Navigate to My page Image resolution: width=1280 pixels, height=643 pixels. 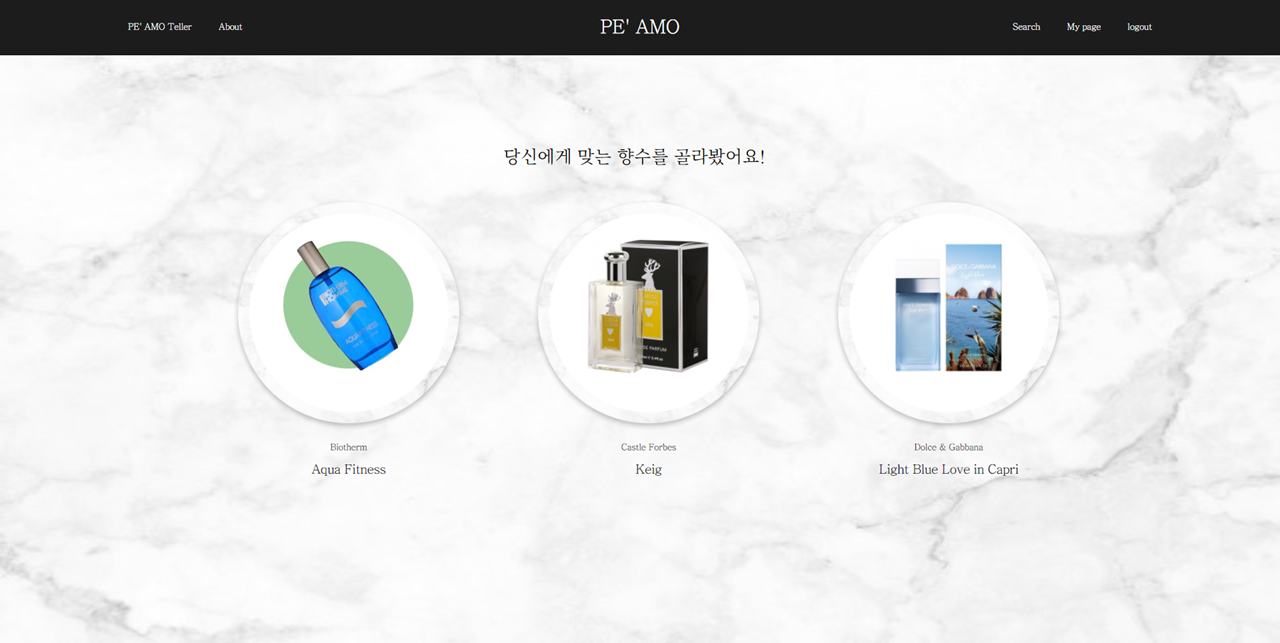[x=1083, y=27]
